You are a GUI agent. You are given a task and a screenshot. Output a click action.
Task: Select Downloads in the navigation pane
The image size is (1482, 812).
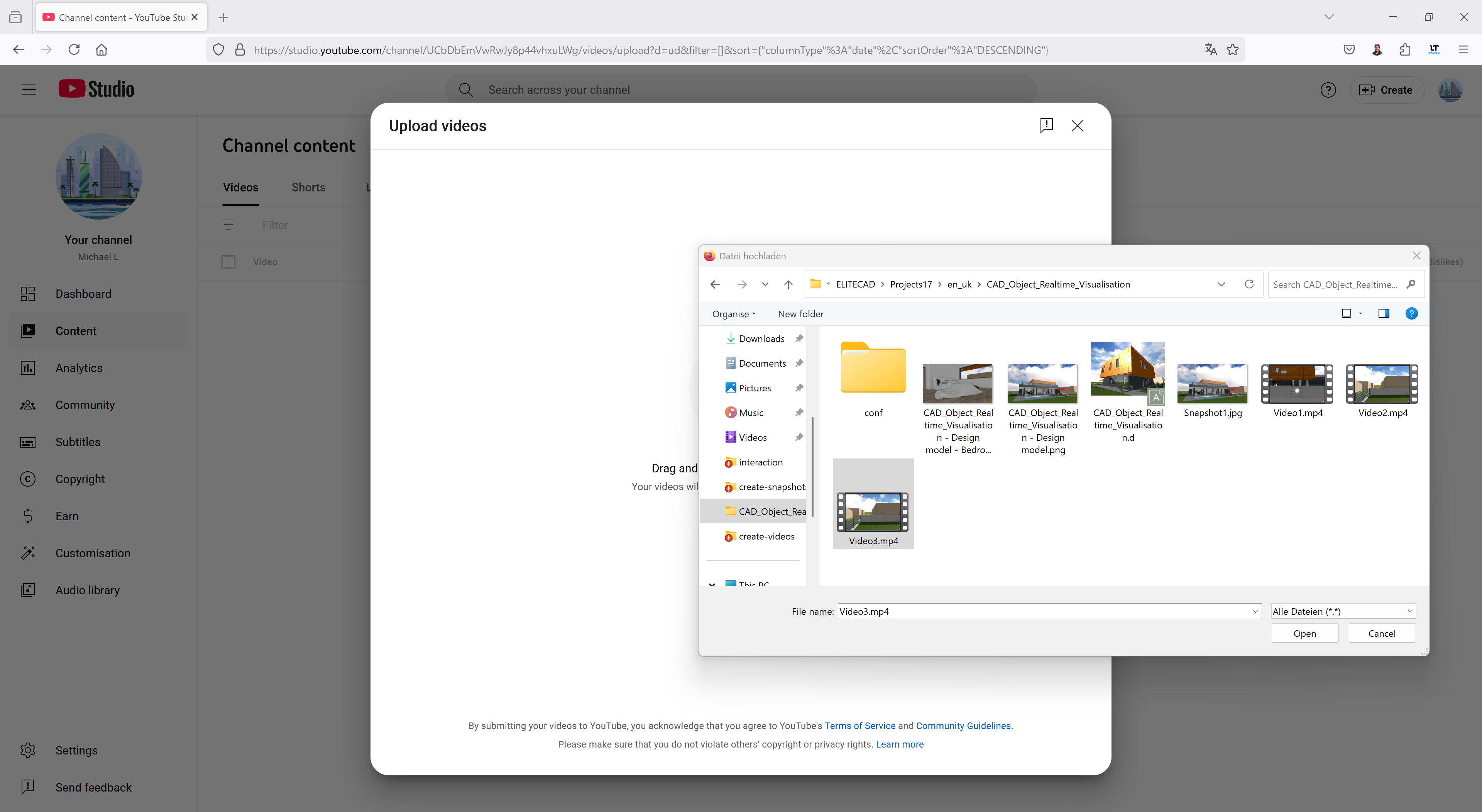pyautogui.click(x=761, y=338)
